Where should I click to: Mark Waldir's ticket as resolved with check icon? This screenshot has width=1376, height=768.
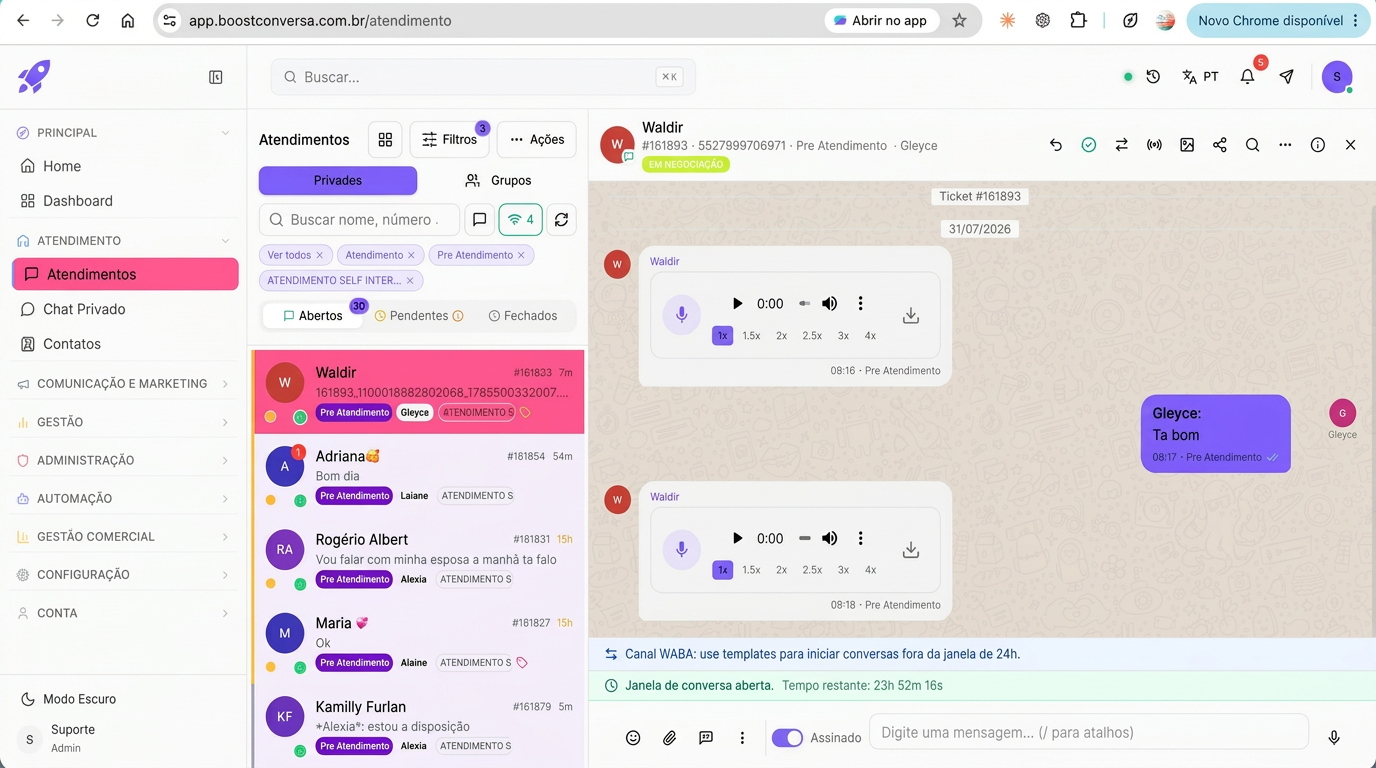tap(1089, 145)
